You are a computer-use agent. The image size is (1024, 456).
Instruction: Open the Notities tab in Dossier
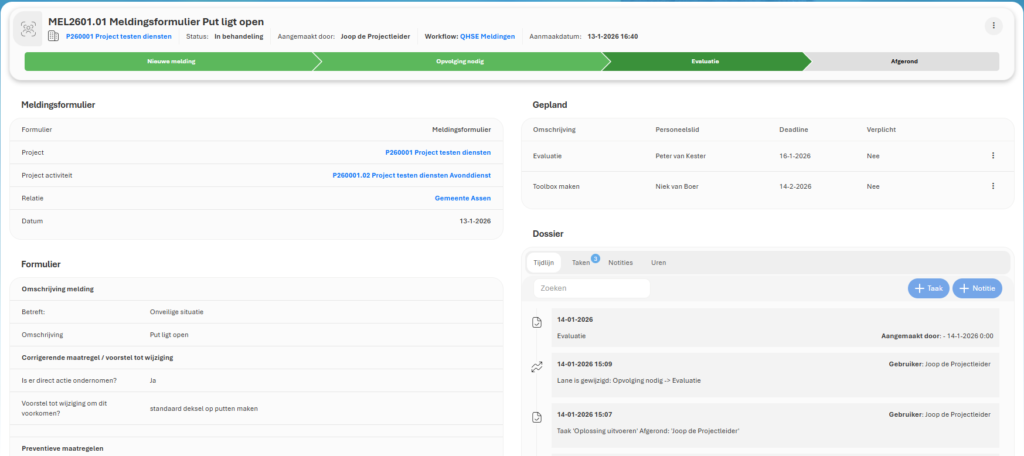click(620, 262)
